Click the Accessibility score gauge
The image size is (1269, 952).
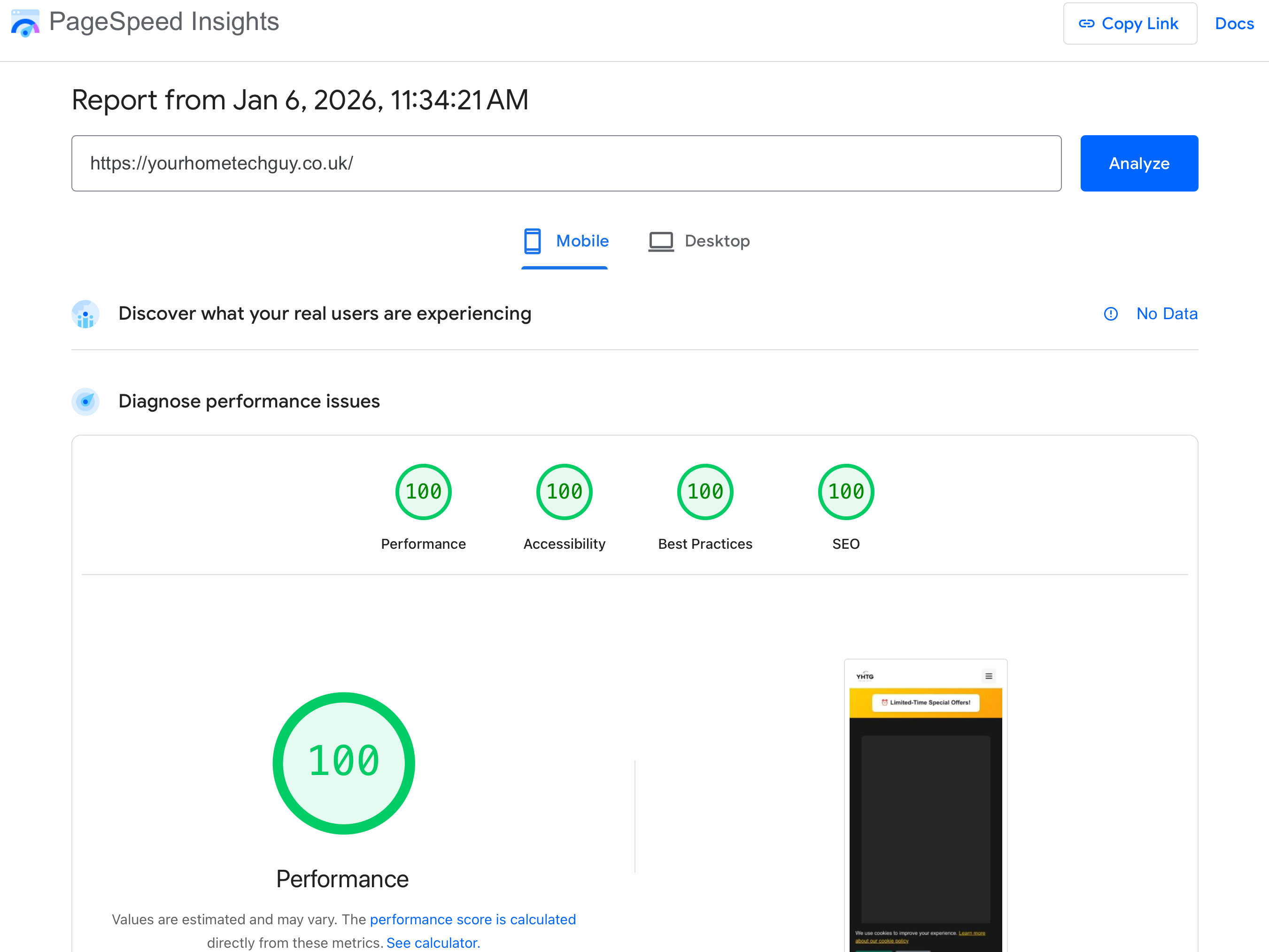564,491
